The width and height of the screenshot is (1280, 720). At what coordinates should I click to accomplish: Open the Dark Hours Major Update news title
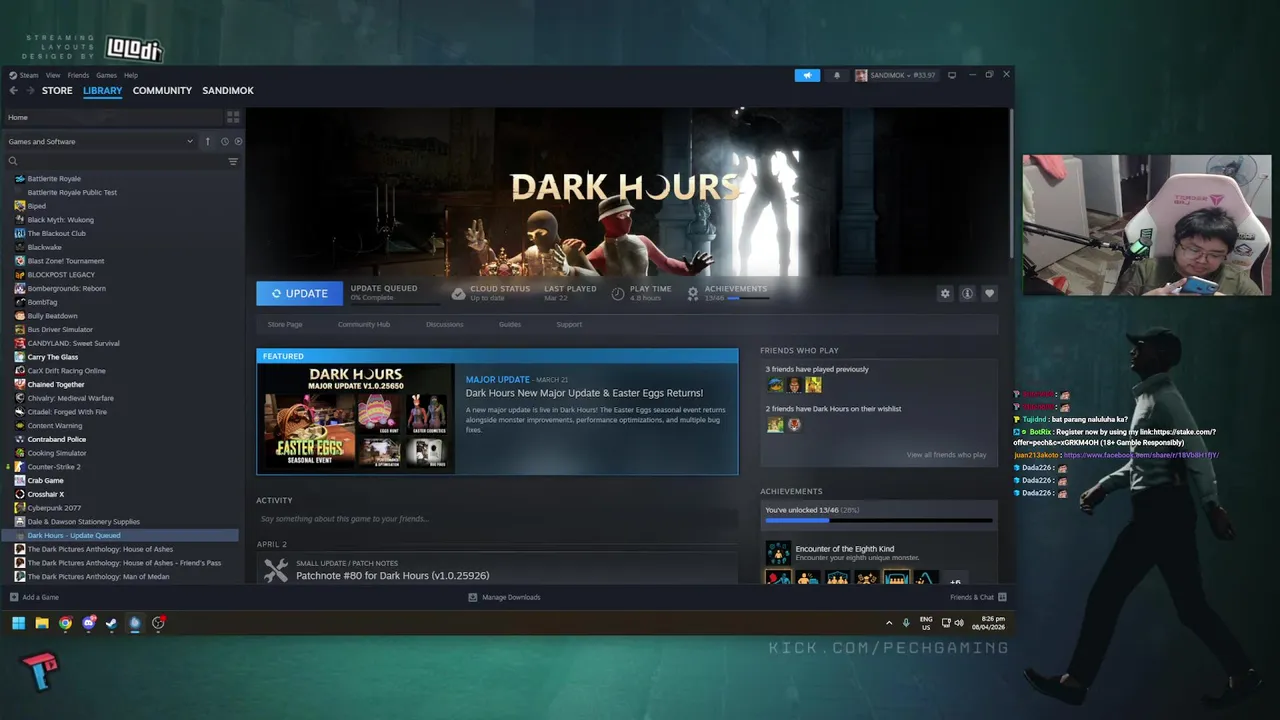pos(584,393)
